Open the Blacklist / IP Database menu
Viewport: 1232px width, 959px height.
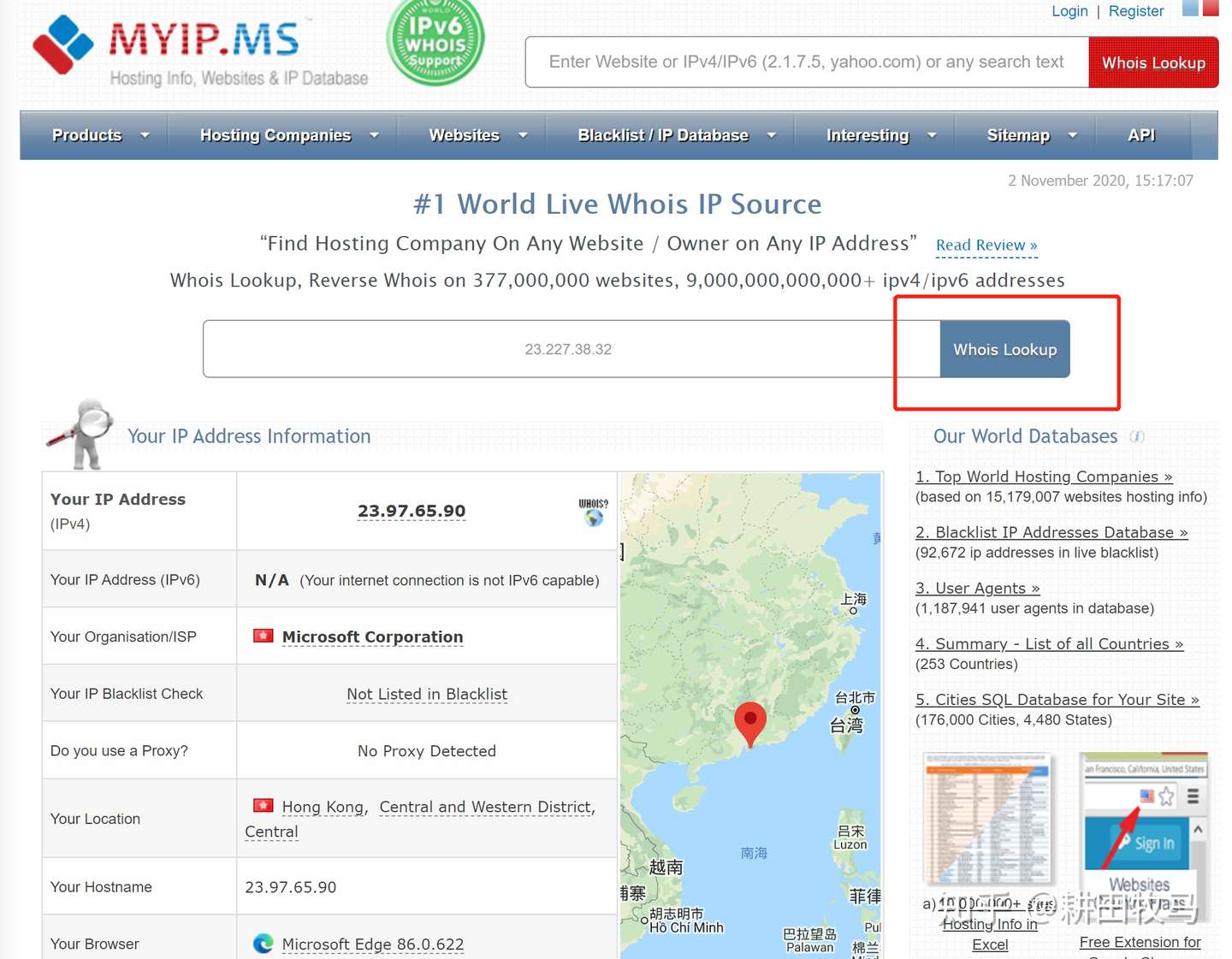click(663, 135)
